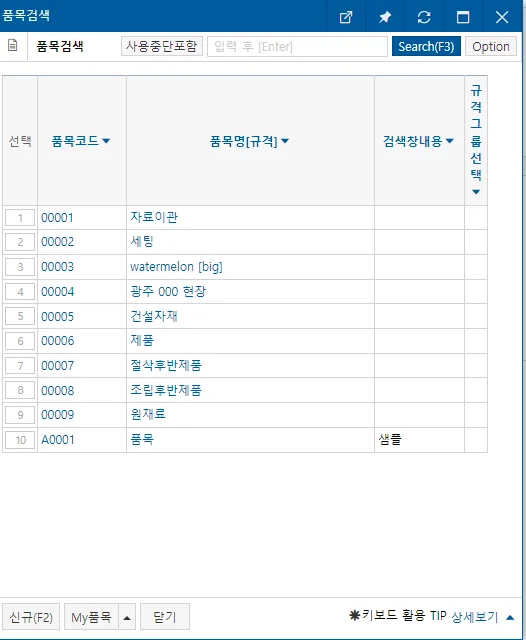This screenshot has width=526, height=640.
Task: Click the document icon beside 품목검색 title
Action: (x=13, y=45)
